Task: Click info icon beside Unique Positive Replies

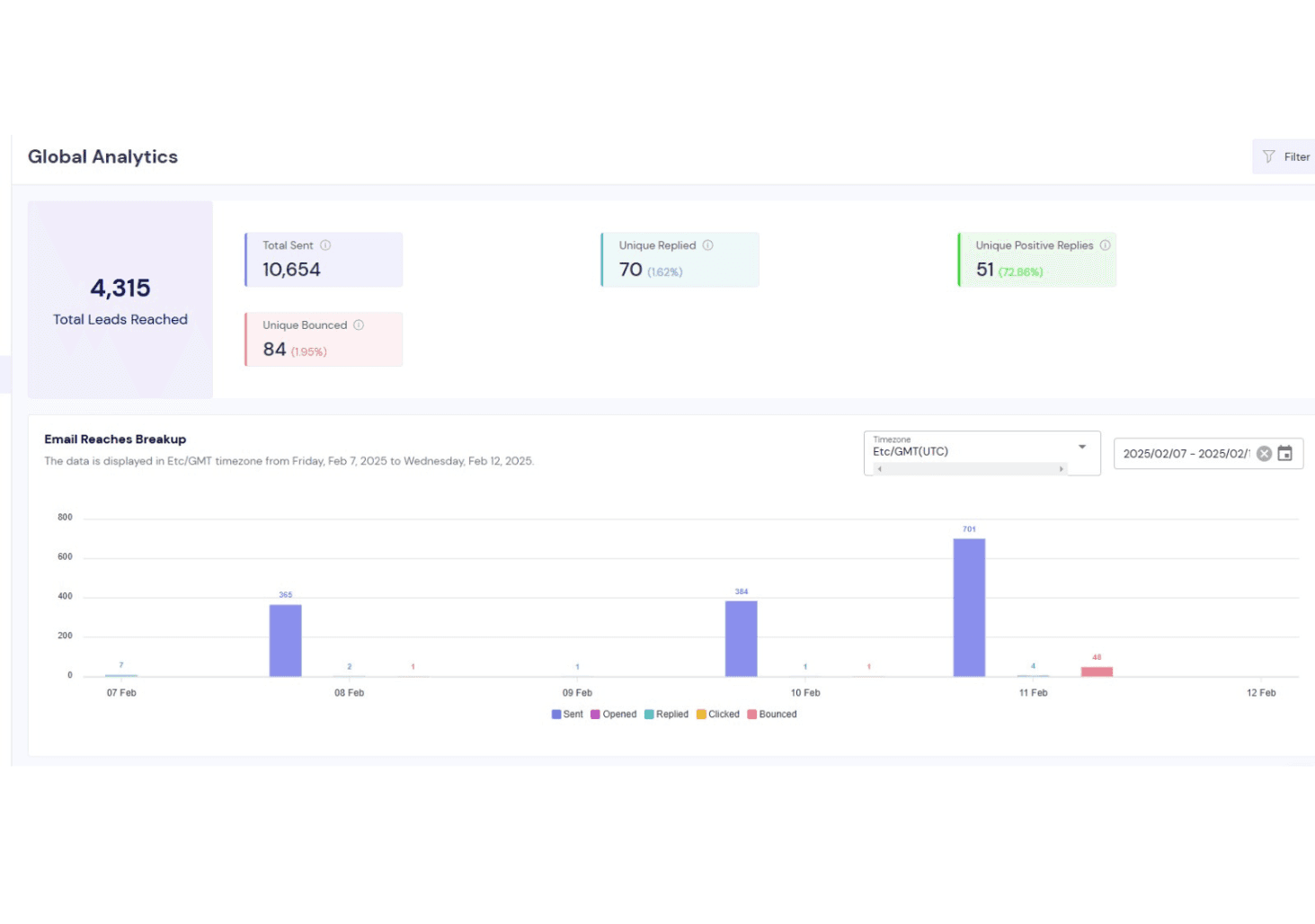Action: [x=1106, y=245]
